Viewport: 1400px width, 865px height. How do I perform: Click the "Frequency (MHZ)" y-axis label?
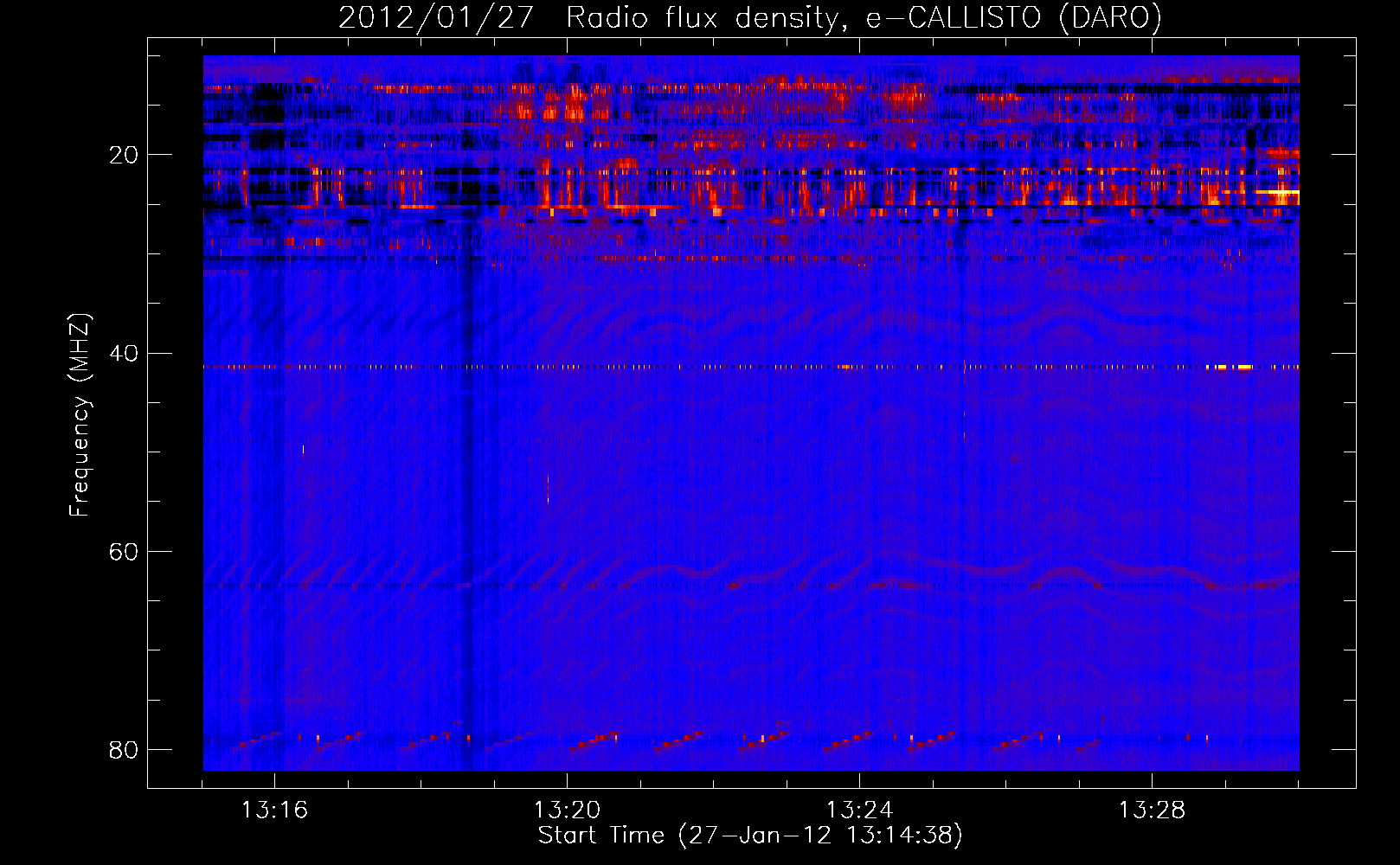[x=80, y=415]
